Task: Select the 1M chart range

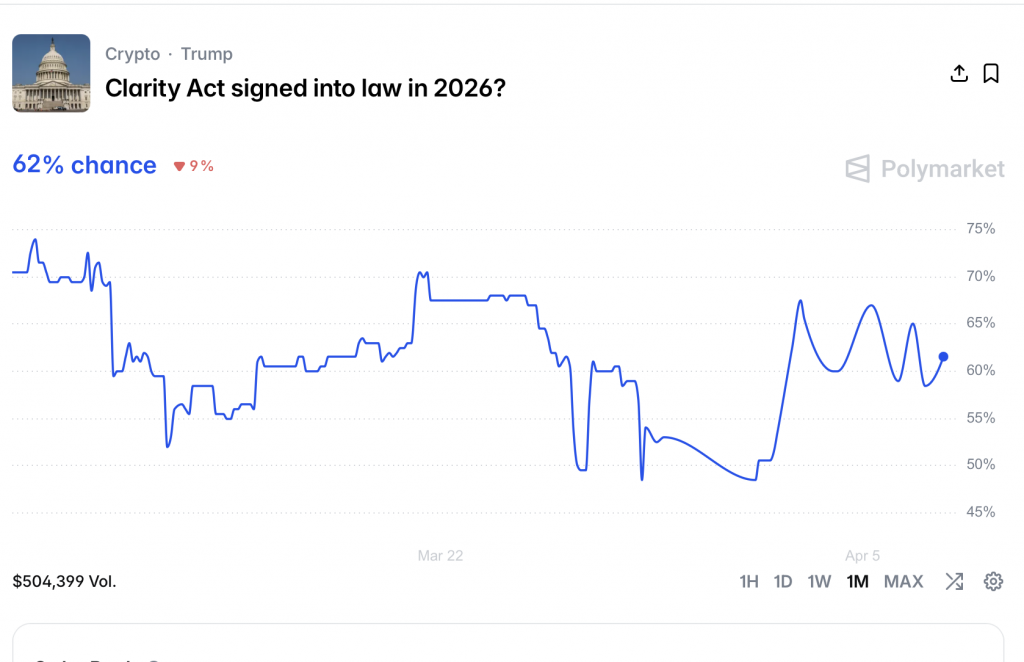Action: point(857,581)
